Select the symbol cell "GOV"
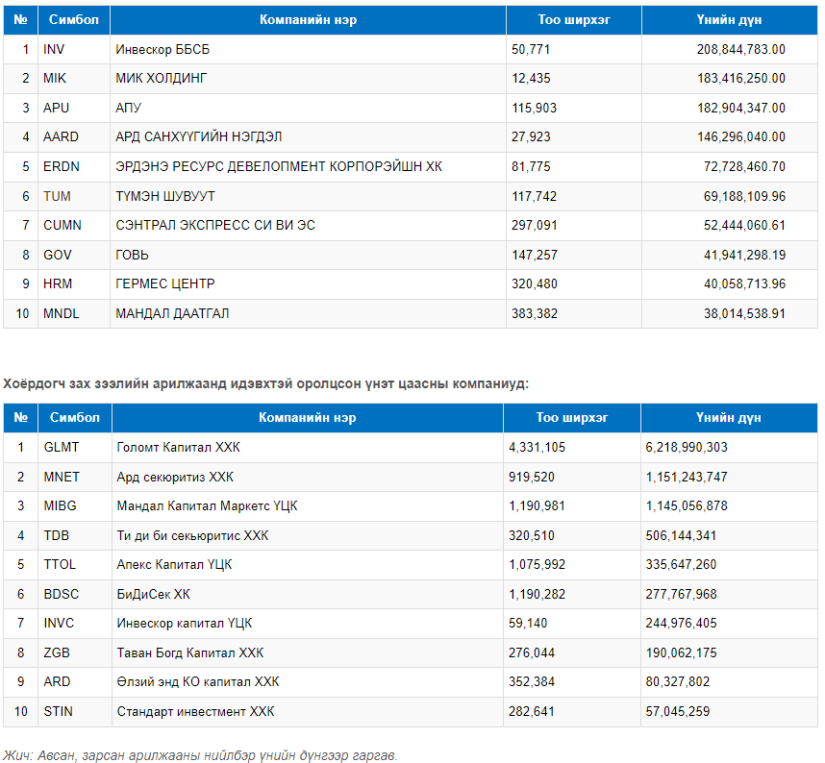Viewport: 825px width, 763px height. [57, 255]
